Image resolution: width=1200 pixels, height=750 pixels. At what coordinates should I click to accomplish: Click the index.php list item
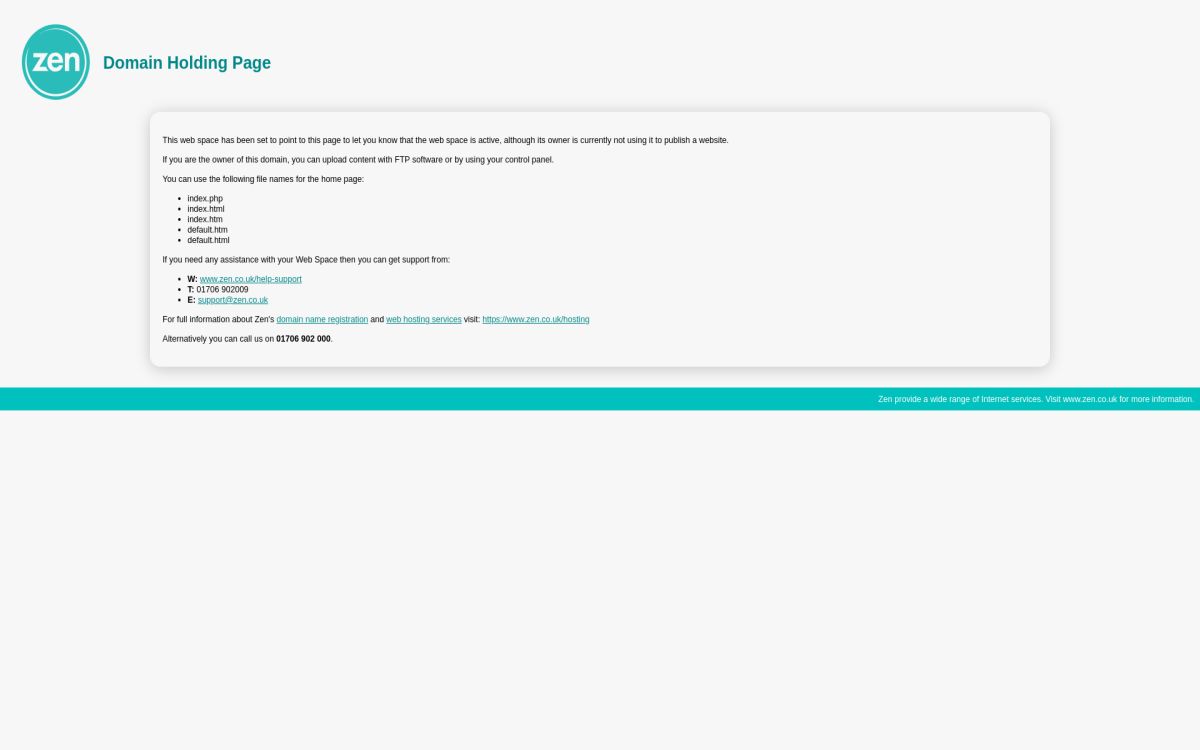coord(205,199)
